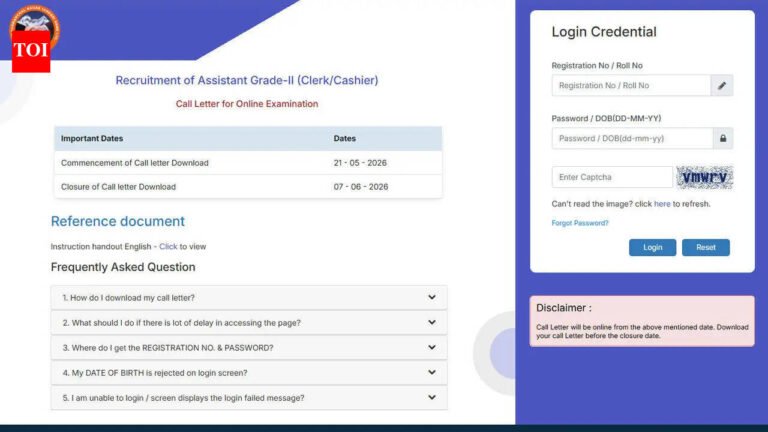The width and height of the screenshot is (768, 432).
Task: Click the date '07 - 06 - 2026'
Action: coord(361,187)
